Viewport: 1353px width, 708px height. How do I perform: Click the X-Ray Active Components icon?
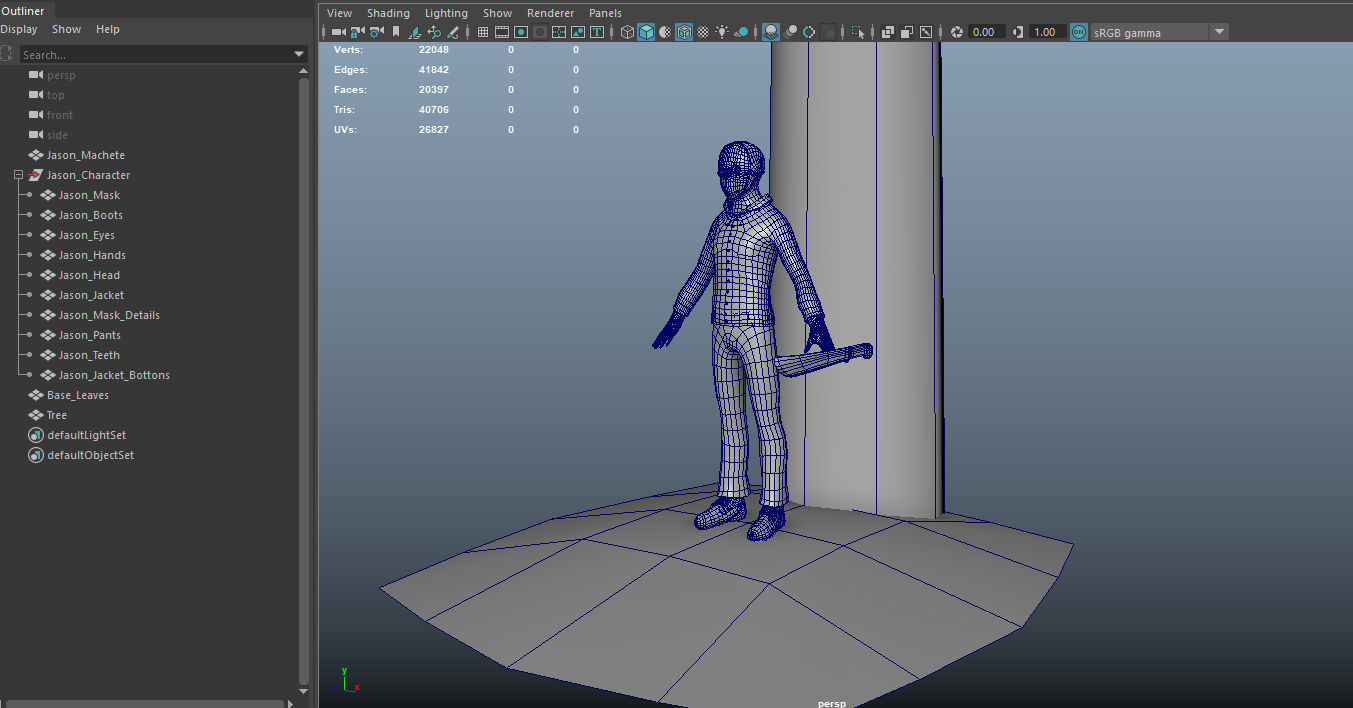click(x=907, y=32)
